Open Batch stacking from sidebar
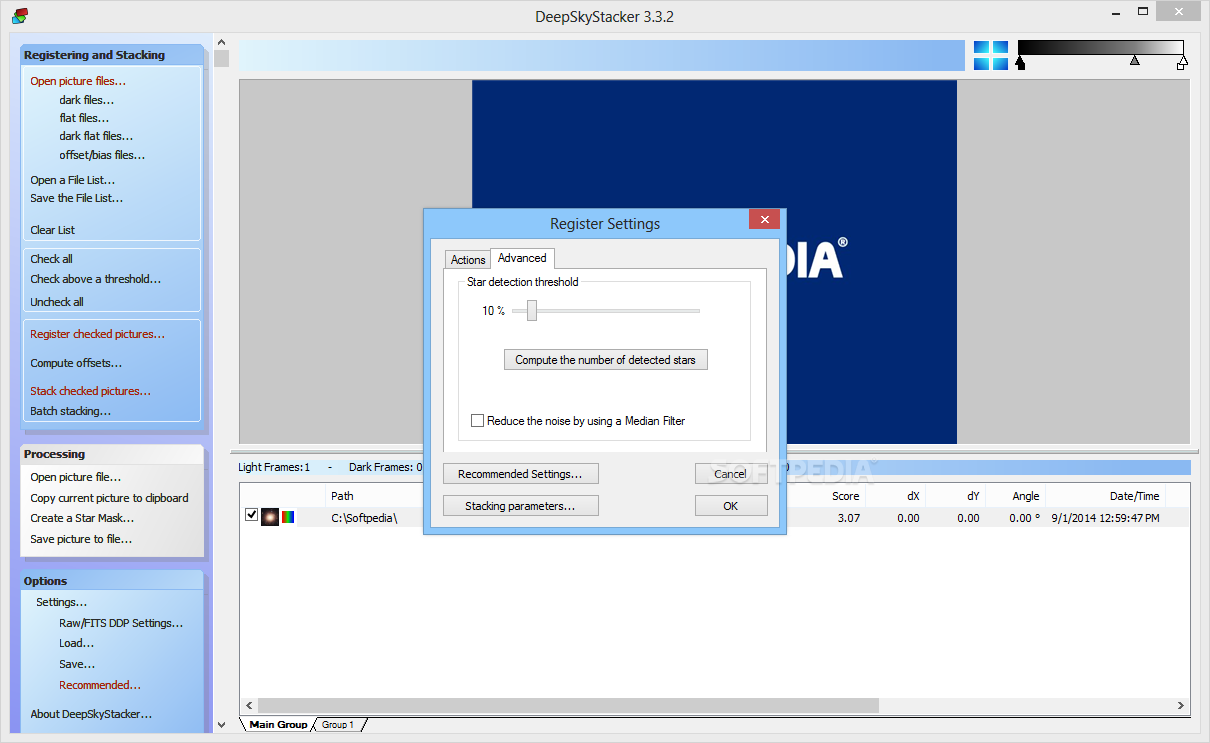This screenshot has height=743, width=1210. click(x=71, y=411)
